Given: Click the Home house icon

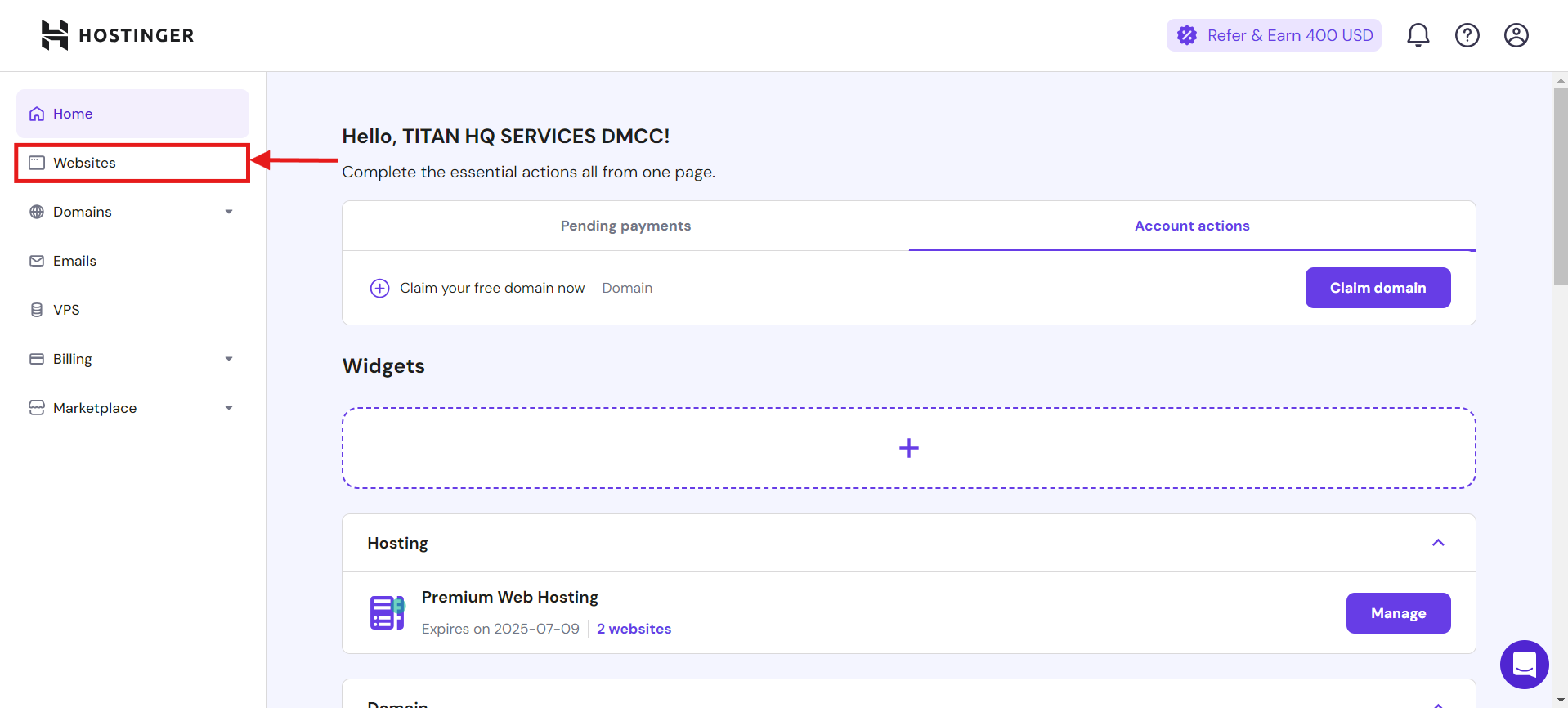Looking at the screenshot, I should tap(37, 114).
